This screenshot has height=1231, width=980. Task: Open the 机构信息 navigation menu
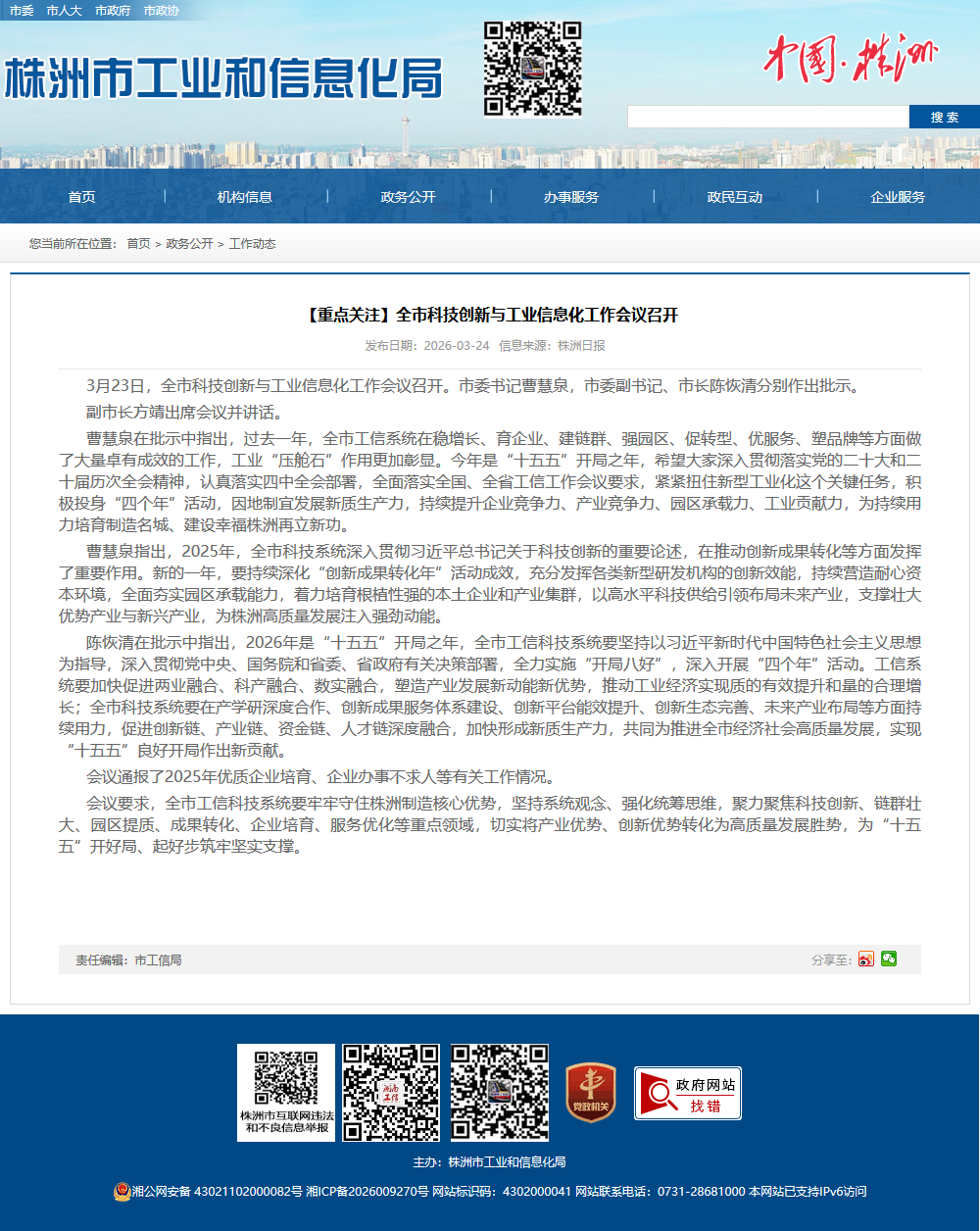click(245, 197)
